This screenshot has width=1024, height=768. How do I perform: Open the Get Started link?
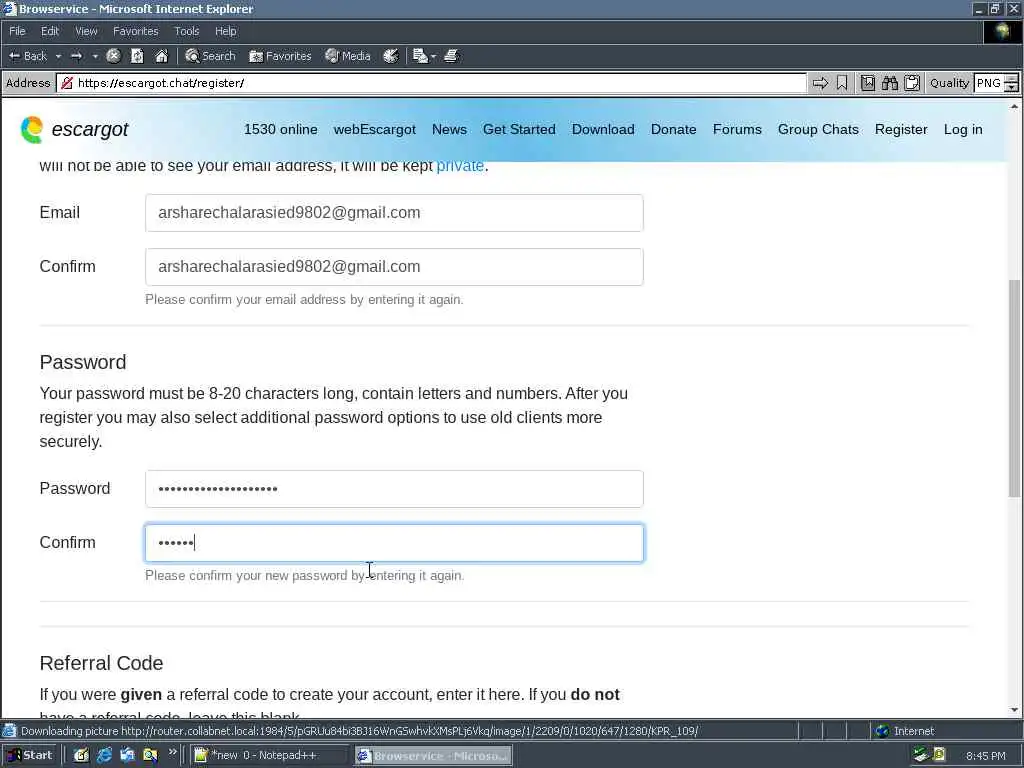coord(519,129)
